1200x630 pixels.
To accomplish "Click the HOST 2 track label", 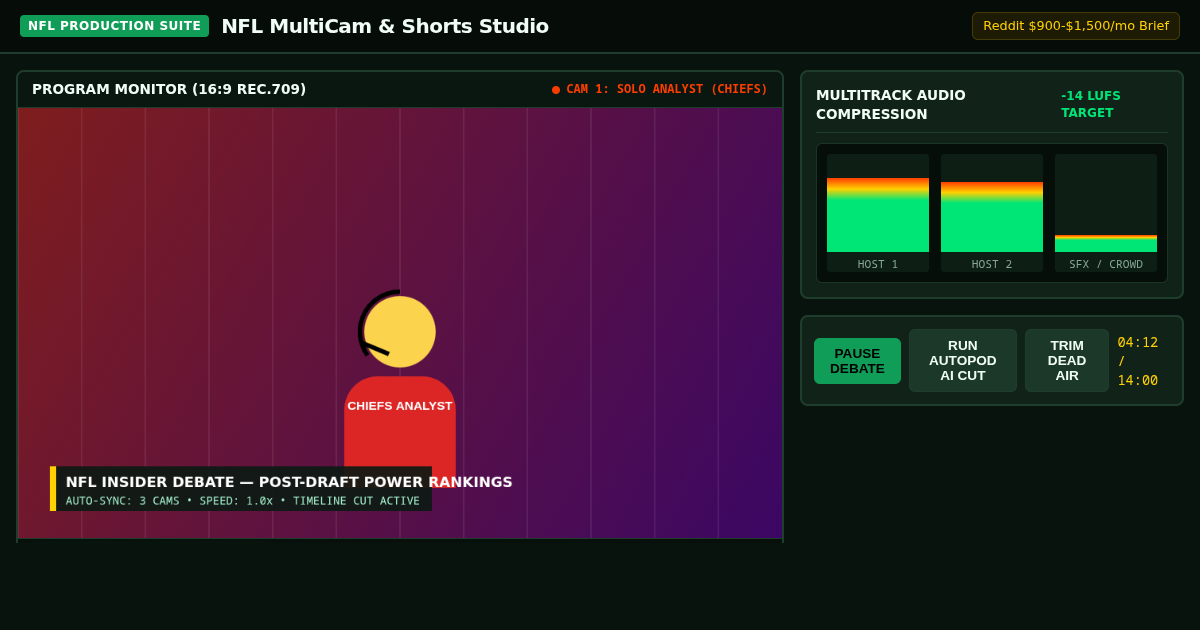I will (992, 264).
